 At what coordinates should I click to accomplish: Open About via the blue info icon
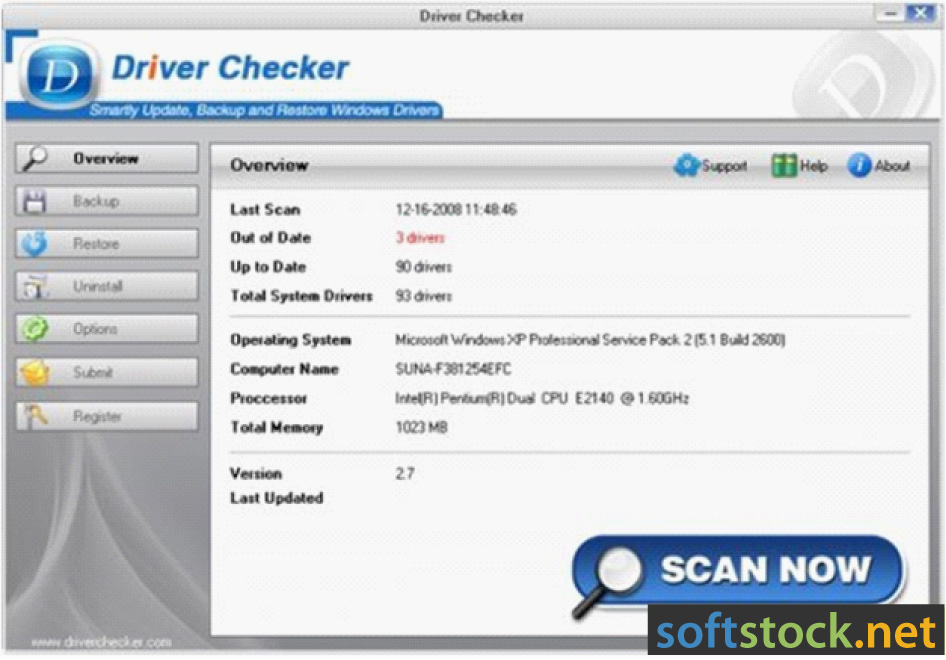click(x=858, y=165)
